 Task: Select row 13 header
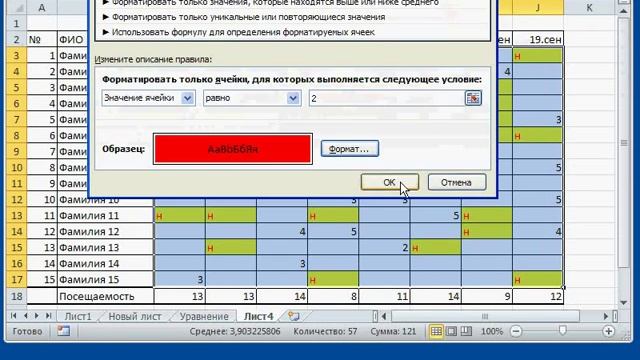pyautogui.click(x=16, y=216)
